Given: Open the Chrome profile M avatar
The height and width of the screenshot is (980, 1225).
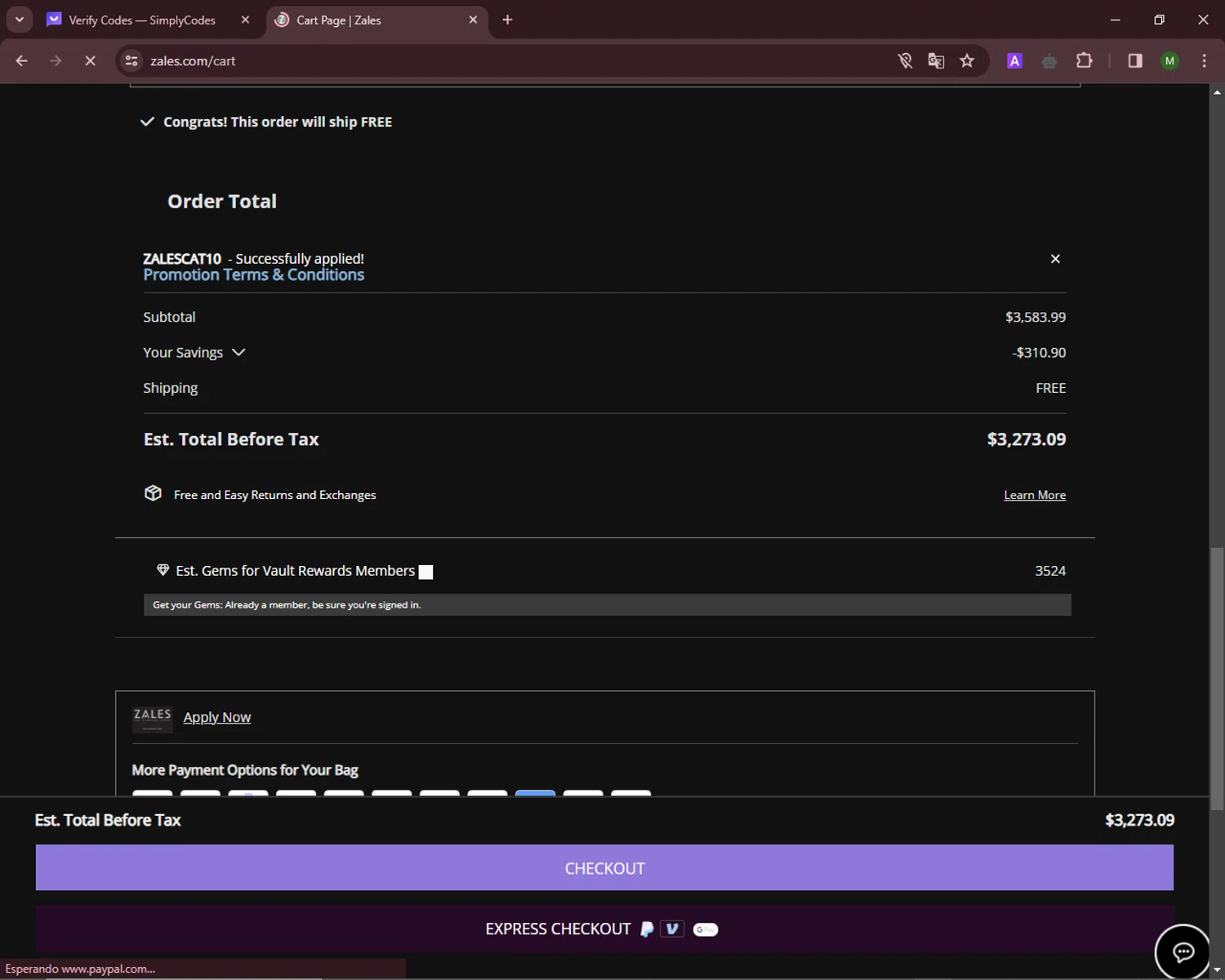Looking at the screenshot, I should pos(1169,60).
